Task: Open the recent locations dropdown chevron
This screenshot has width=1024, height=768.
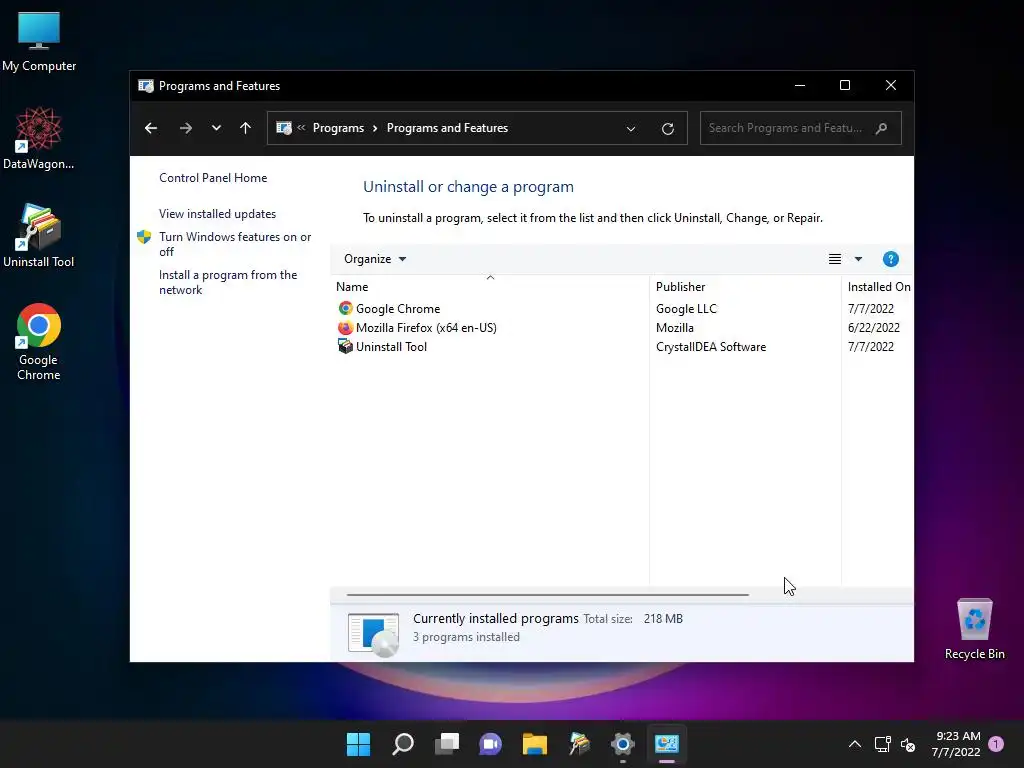Action: (216, 128)
